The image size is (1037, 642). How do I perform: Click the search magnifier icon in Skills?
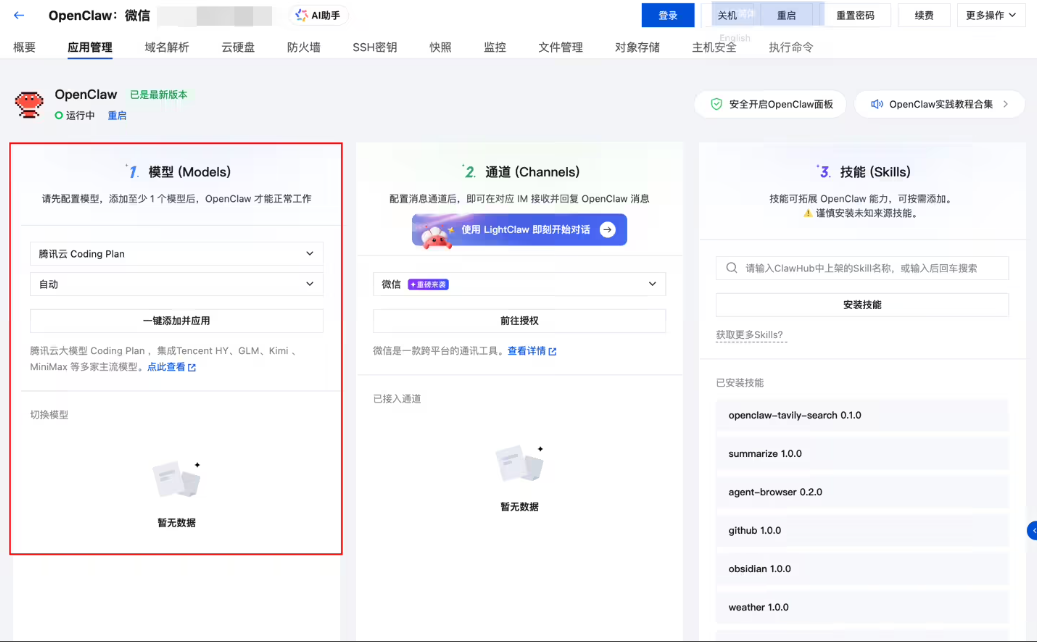pos(732,268)
